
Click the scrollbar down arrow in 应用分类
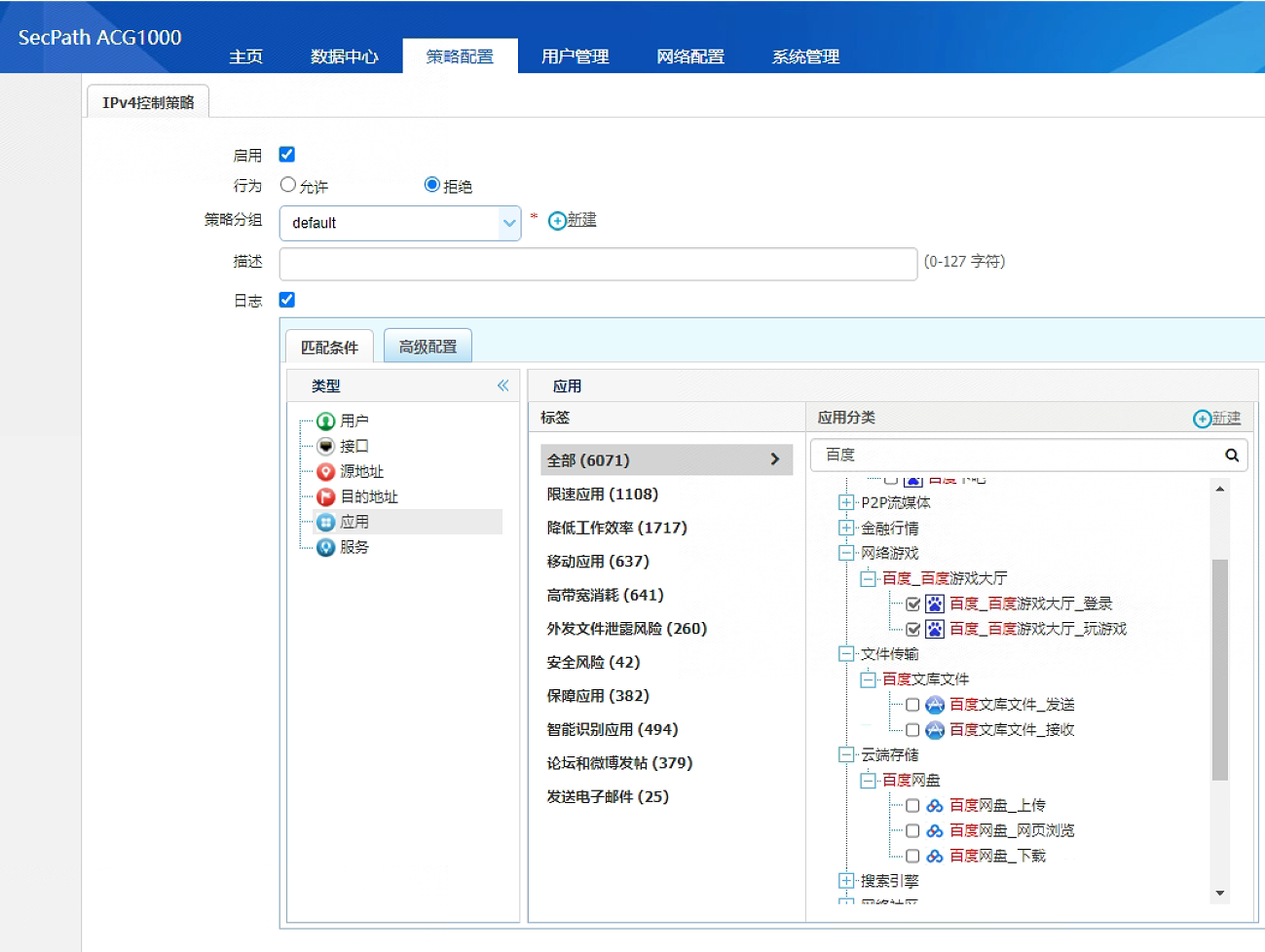[x=1219, y=894]
